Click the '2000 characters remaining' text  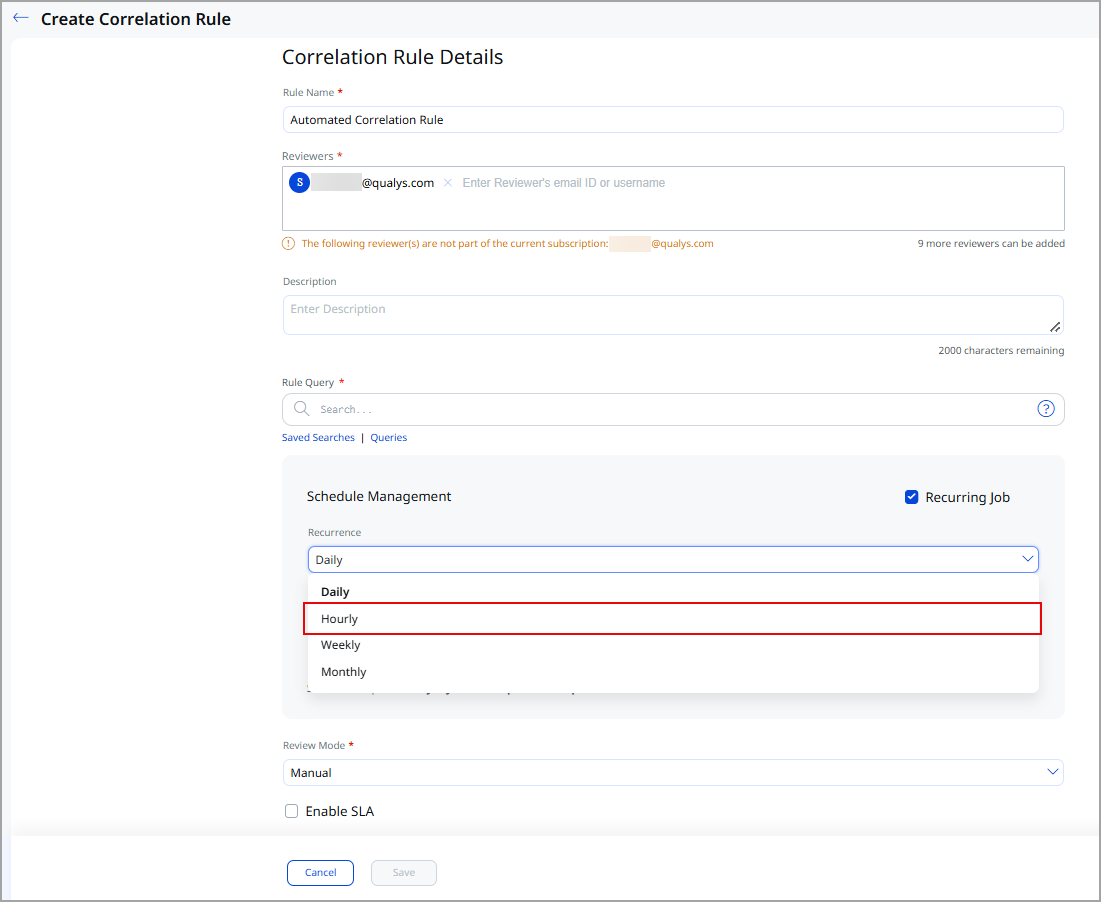point(1001,350)
